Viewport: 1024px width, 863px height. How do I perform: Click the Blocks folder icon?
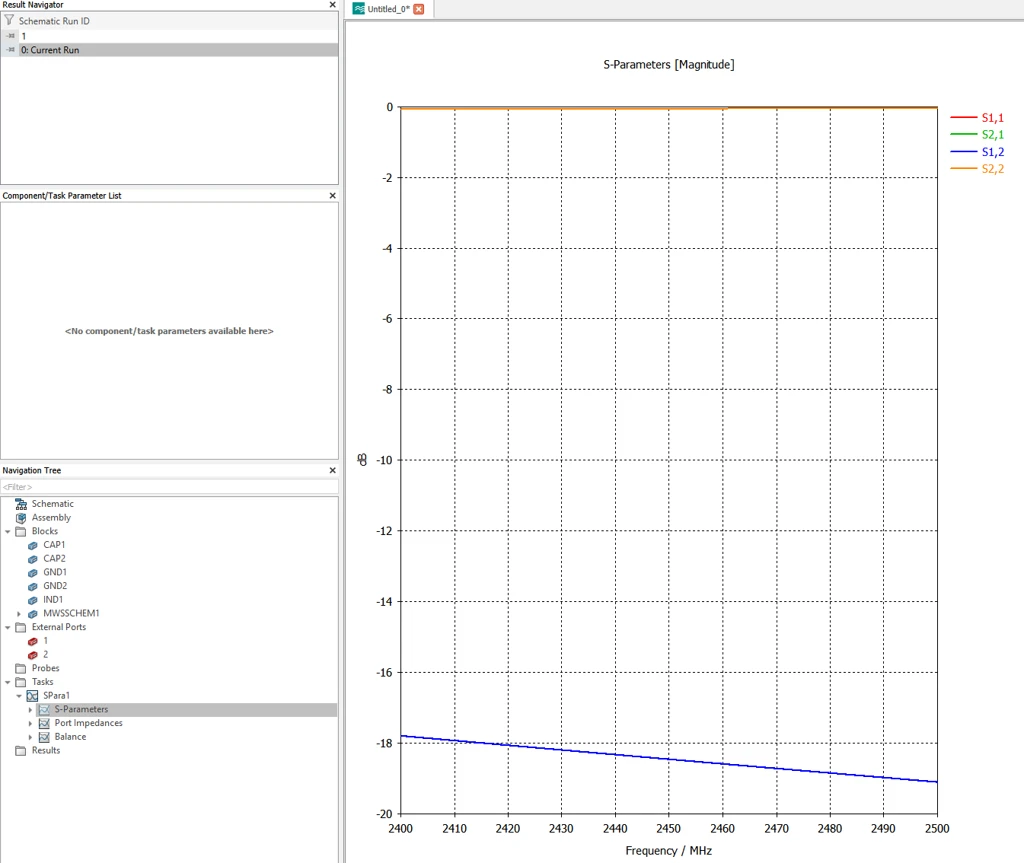(x=21, y=531)
